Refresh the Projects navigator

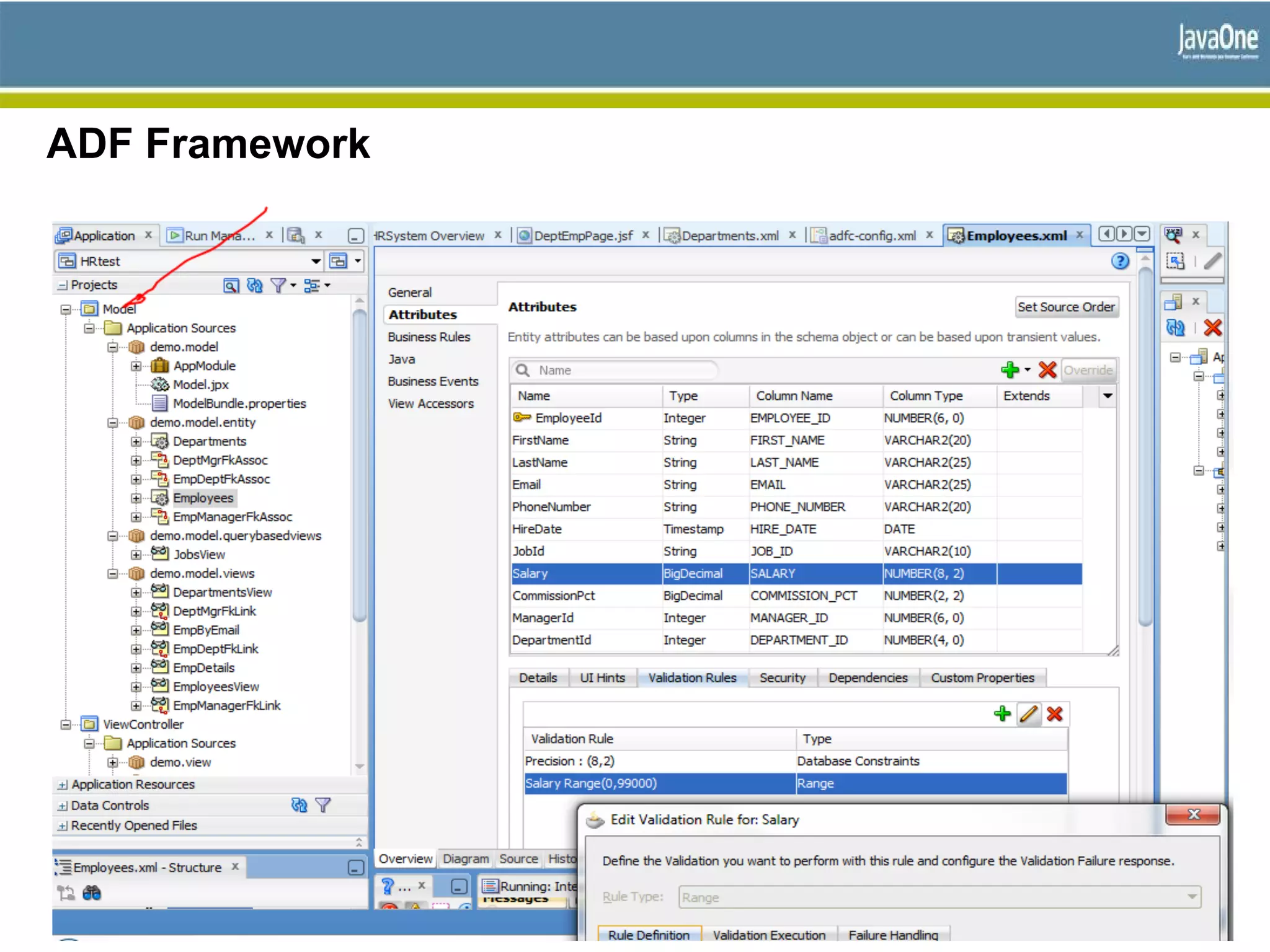pyautogui.click(x=255, y=285)
